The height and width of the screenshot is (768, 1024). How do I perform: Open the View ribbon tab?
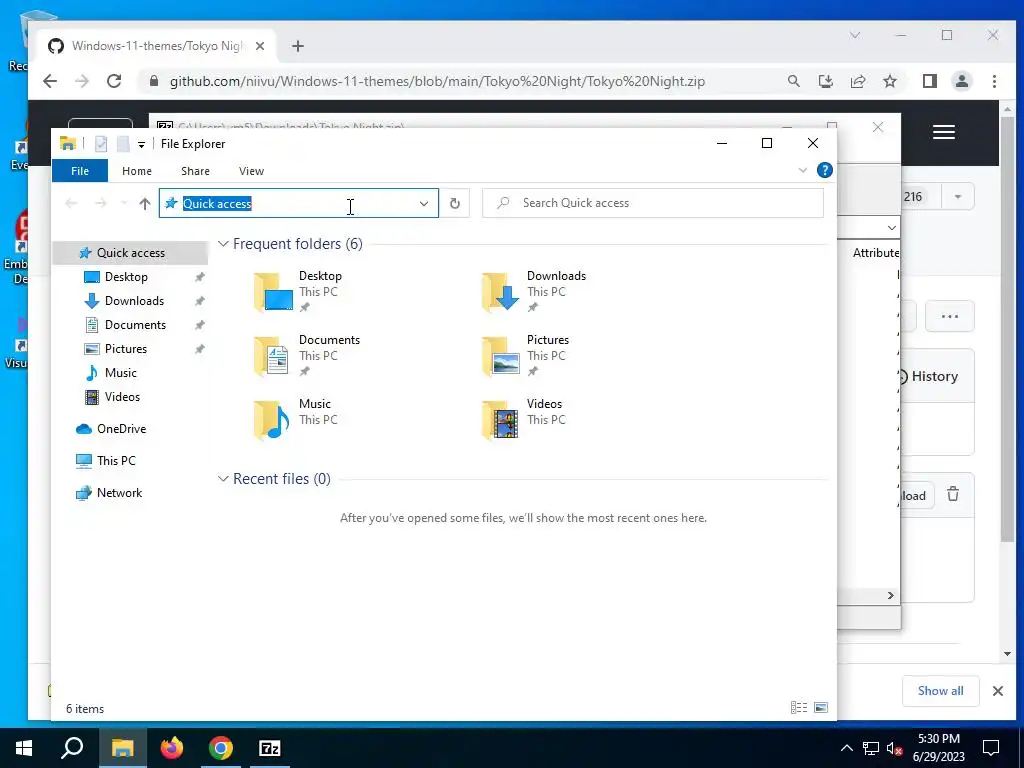coord(251,171)
